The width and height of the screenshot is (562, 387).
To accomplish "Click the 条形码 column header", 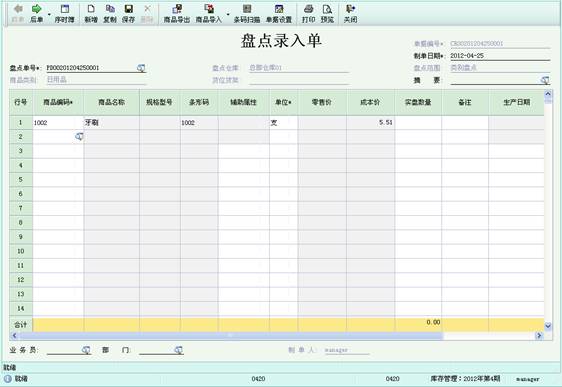I will pyautogui.click(x=199, y=102).
